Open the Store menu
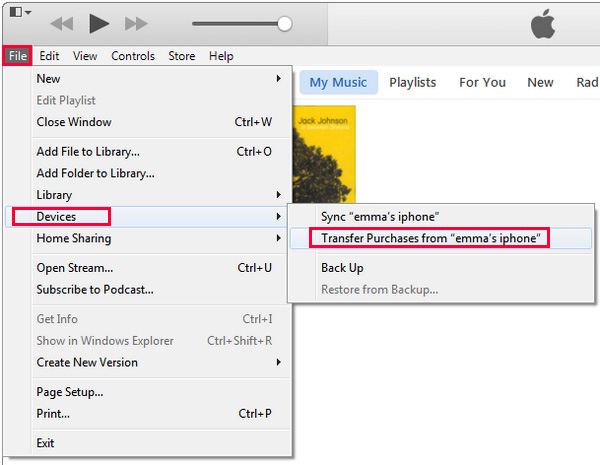The height and width of the screenshot is (465, 600). pyautogui.click(x=182, y=56)
